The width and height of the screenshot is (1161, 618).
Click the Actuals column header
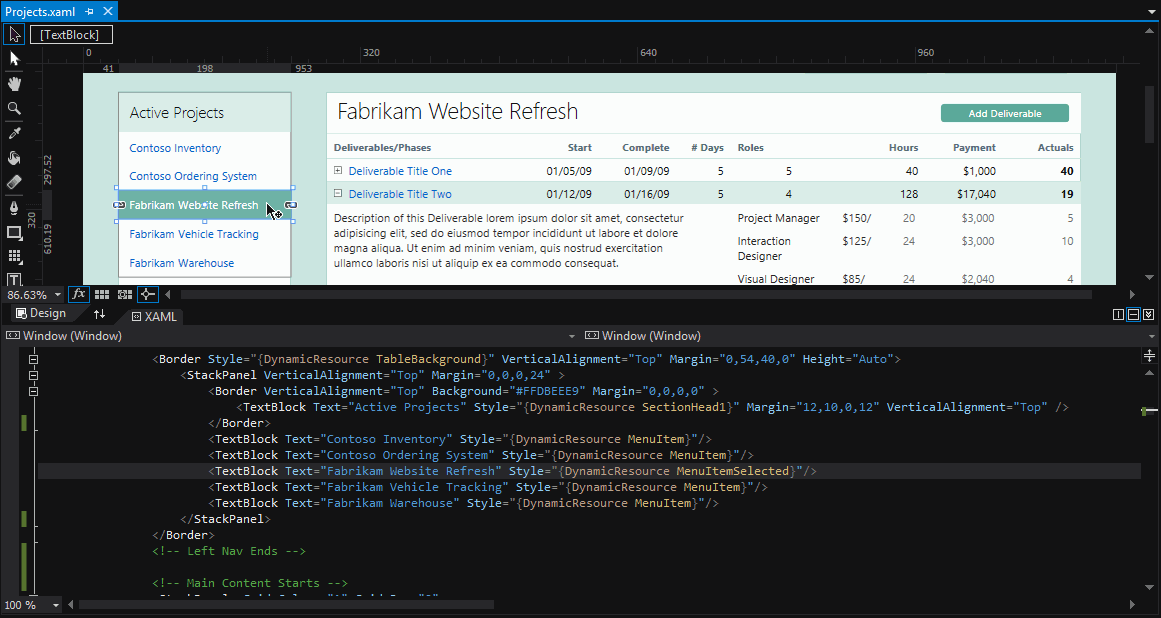point(1055,147)
